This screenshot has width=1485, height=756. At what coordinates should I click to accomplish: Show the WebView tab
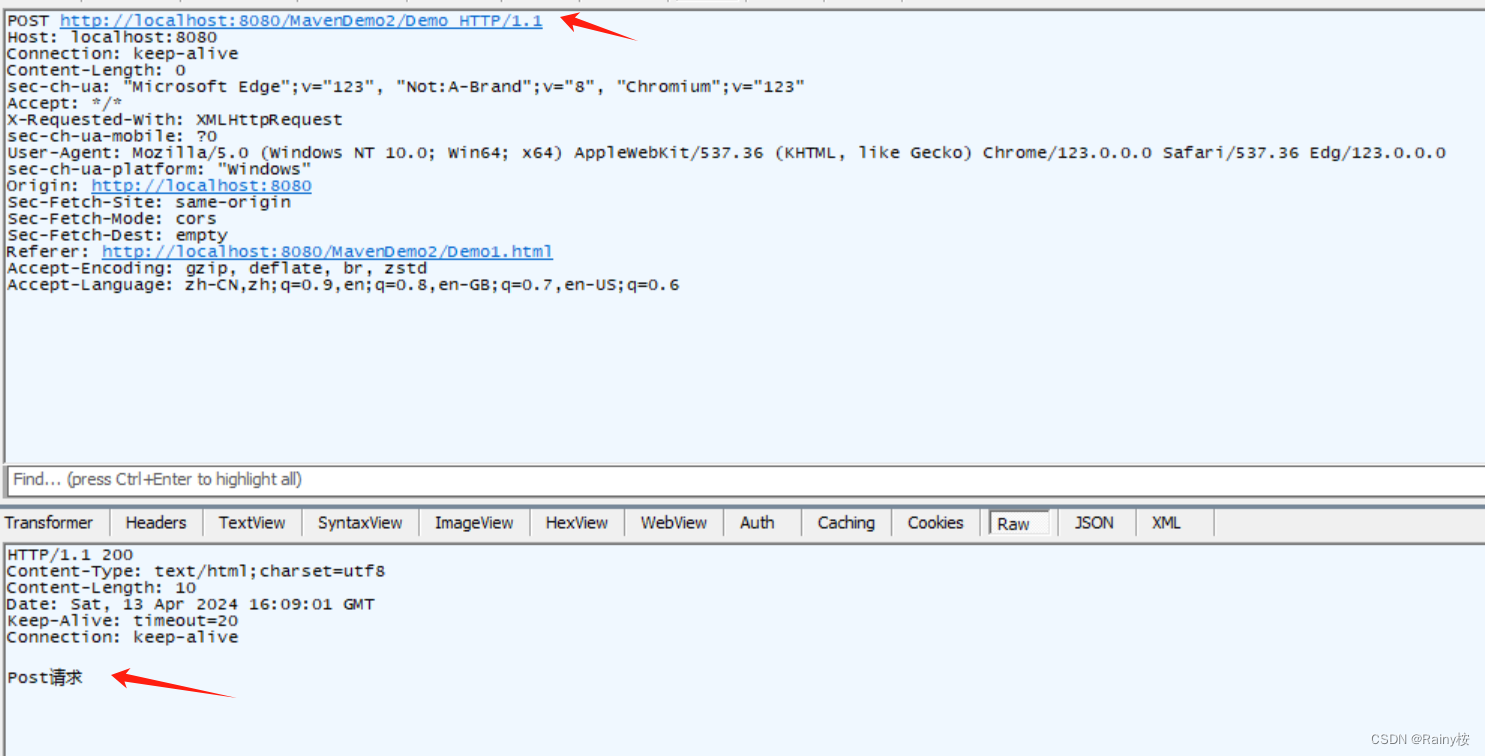coord(674,522)
